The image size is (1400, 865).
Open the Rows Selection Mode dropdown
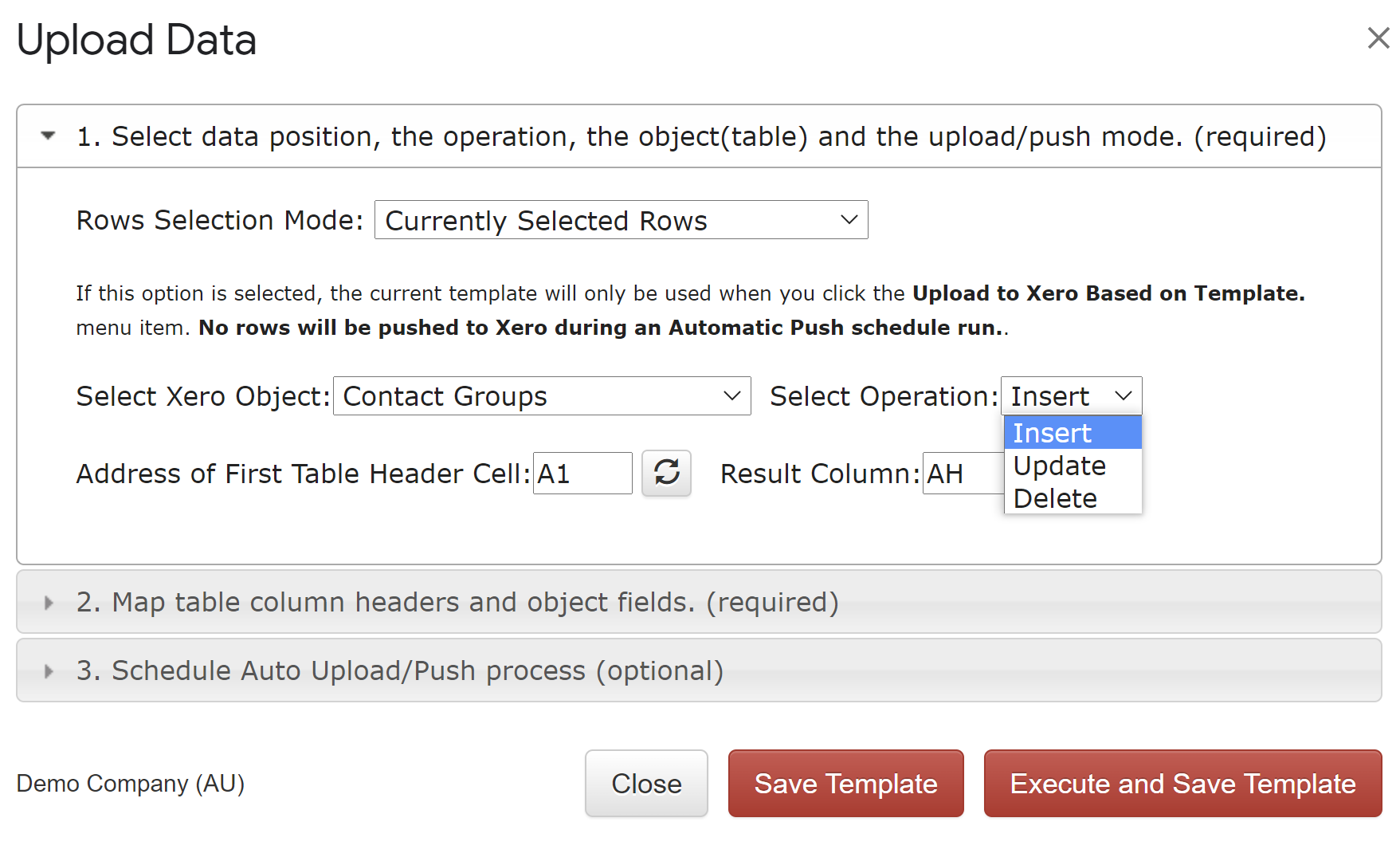click(x=621, y=220)
